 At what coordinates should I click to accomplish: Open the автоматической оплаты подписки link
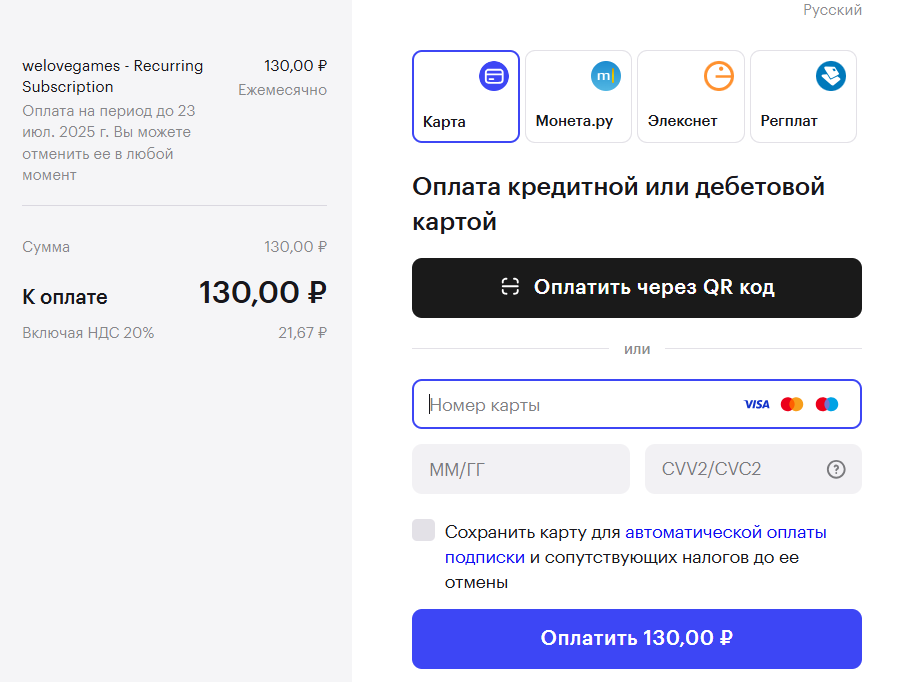(636, 545)
